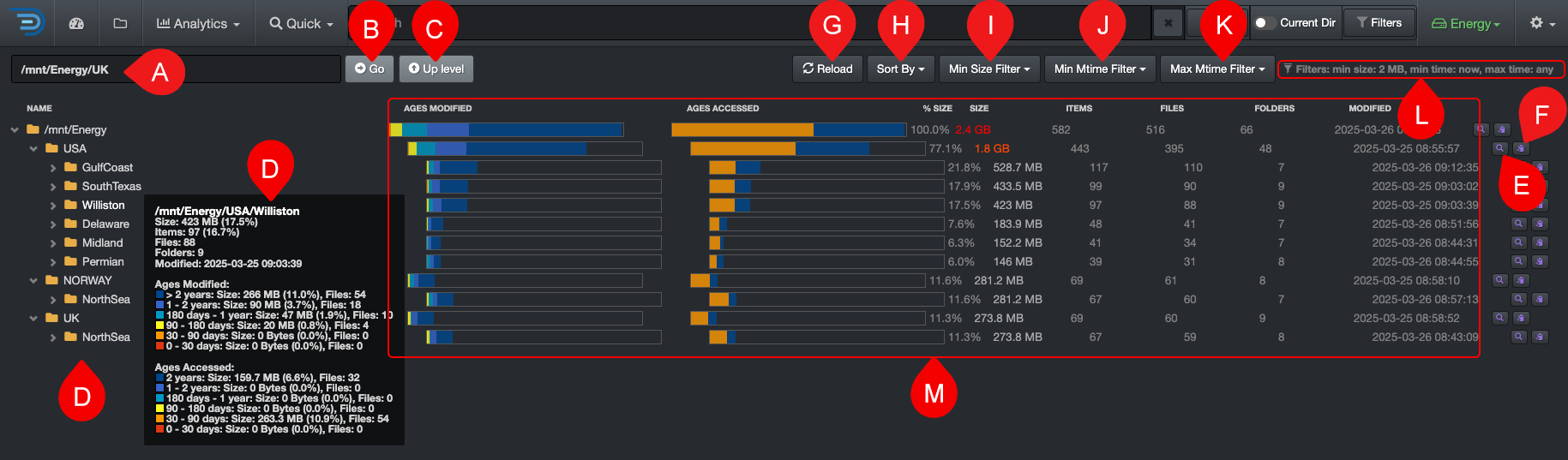Viewport: 1568px width, 460px height.
Task: Click the Ages Accessed bar of /mnt/Energy row
Action: point(789,129)
